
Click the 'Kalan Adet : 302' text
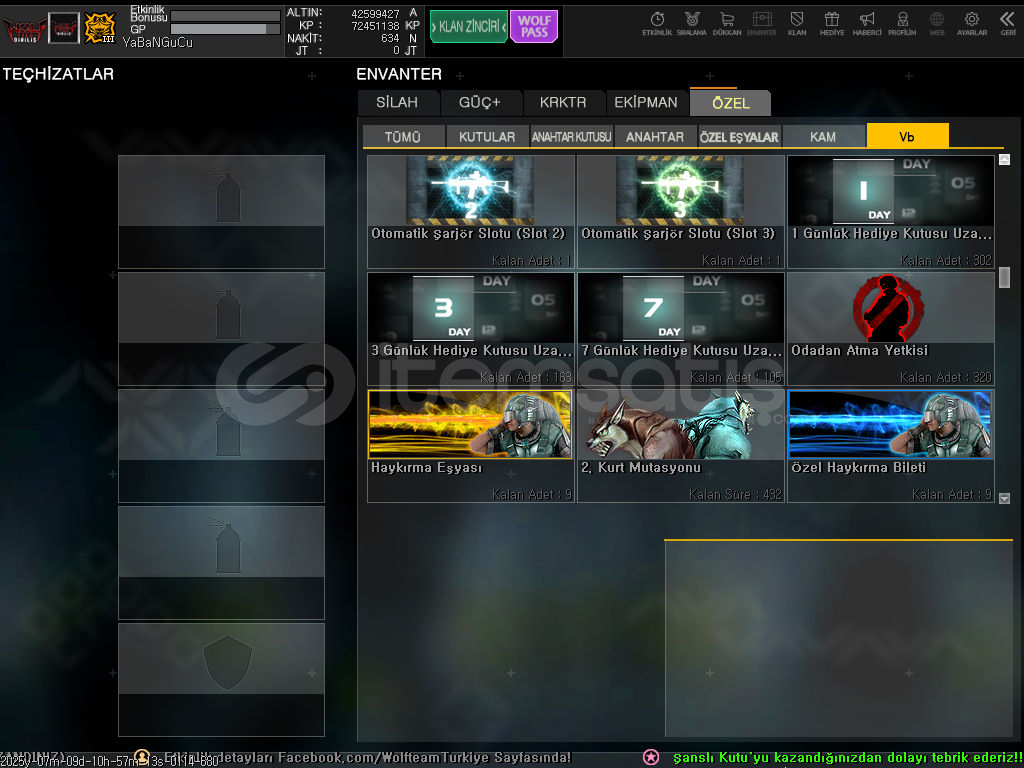946,260
